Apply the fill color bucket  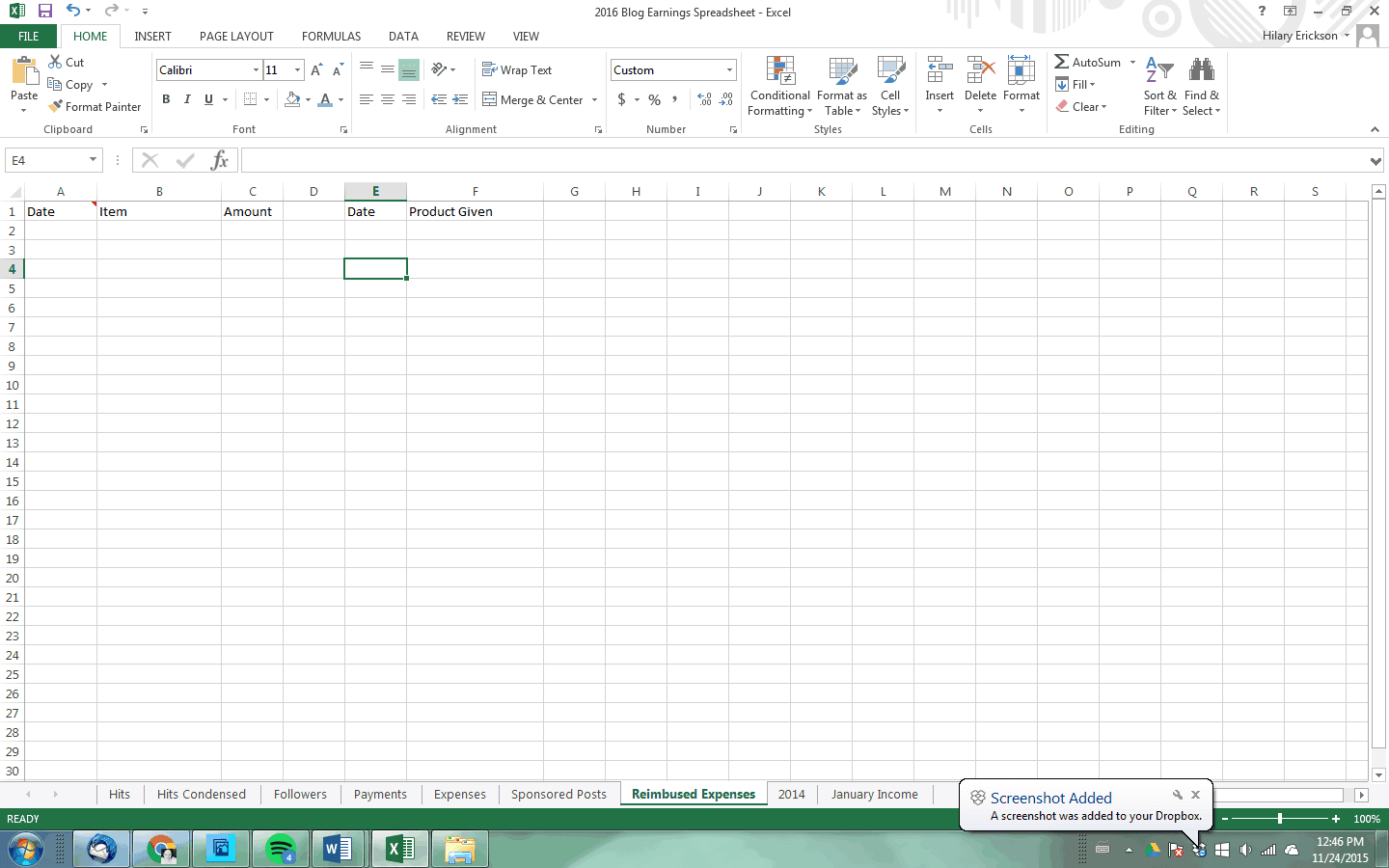292,99
